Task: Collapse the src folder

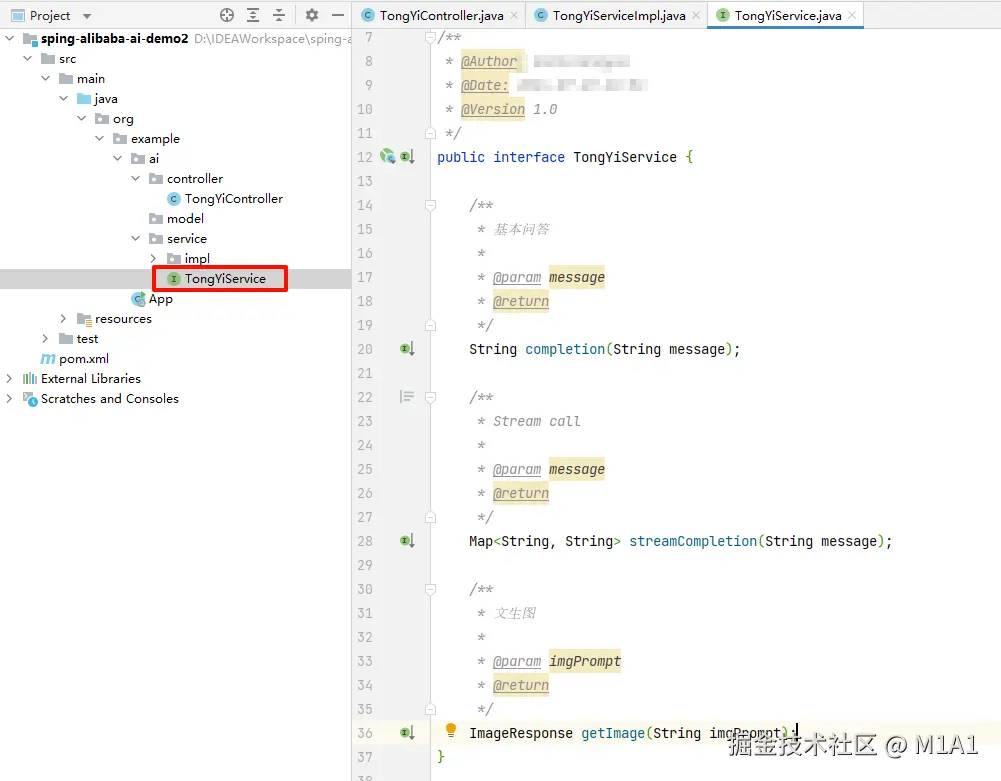Action: pos(27,59)
